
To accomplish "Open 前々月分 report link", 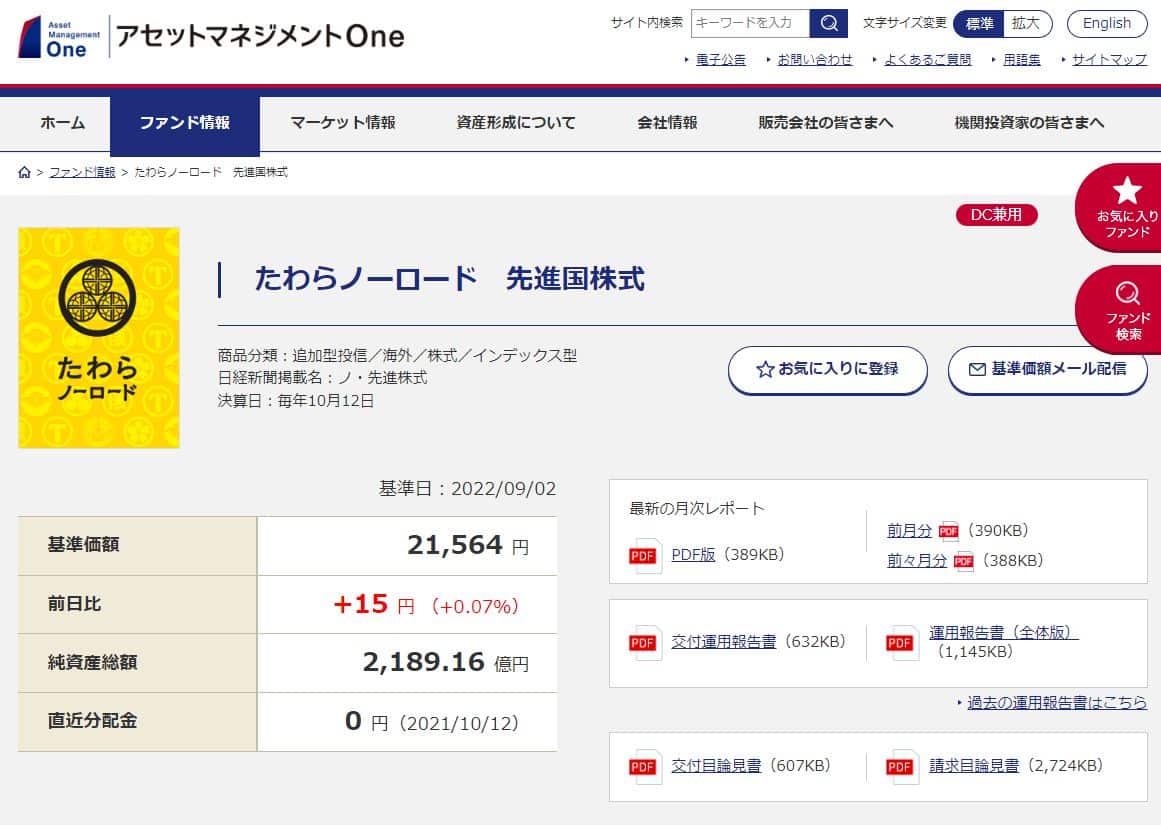I will click(x=917, y=561).
